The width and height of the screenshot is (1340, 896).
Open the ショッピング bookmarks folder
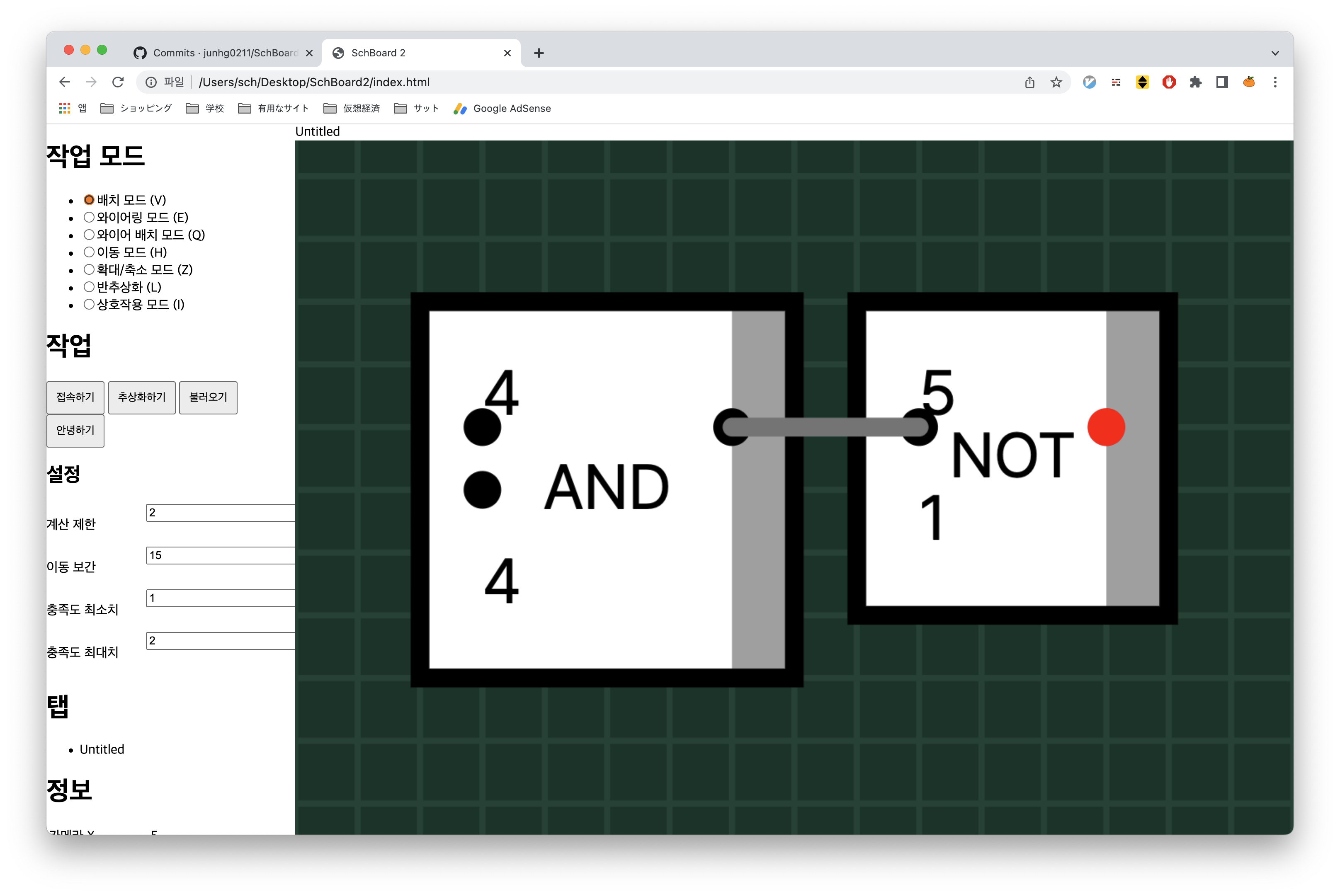[x=136, y=109]
